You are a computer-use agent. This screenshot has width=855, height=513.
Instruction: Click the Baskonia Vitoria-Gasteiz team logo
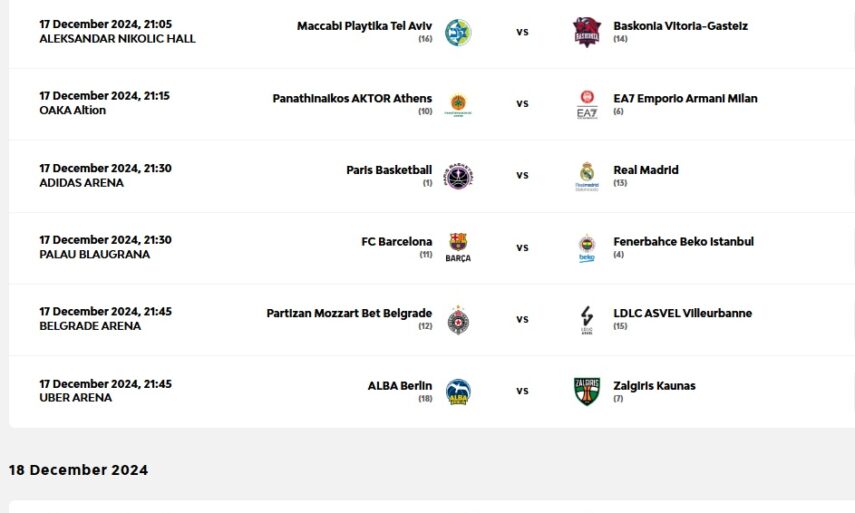587,32
